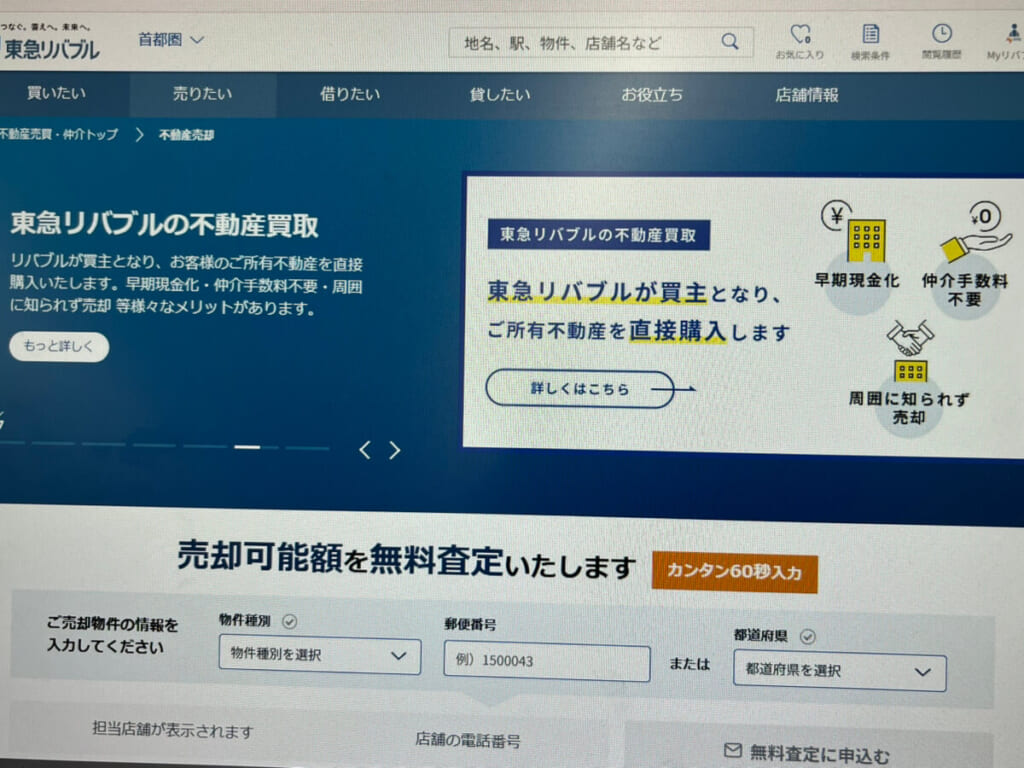
Task: Show next carousel slide arrow
Action: 394,450
